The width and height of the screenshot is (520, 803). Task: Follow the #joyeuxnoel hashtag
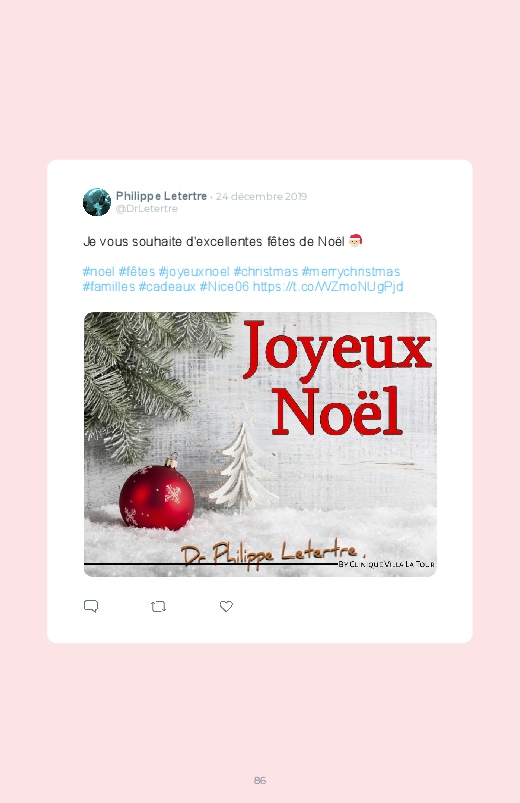(x=194, y=272)
